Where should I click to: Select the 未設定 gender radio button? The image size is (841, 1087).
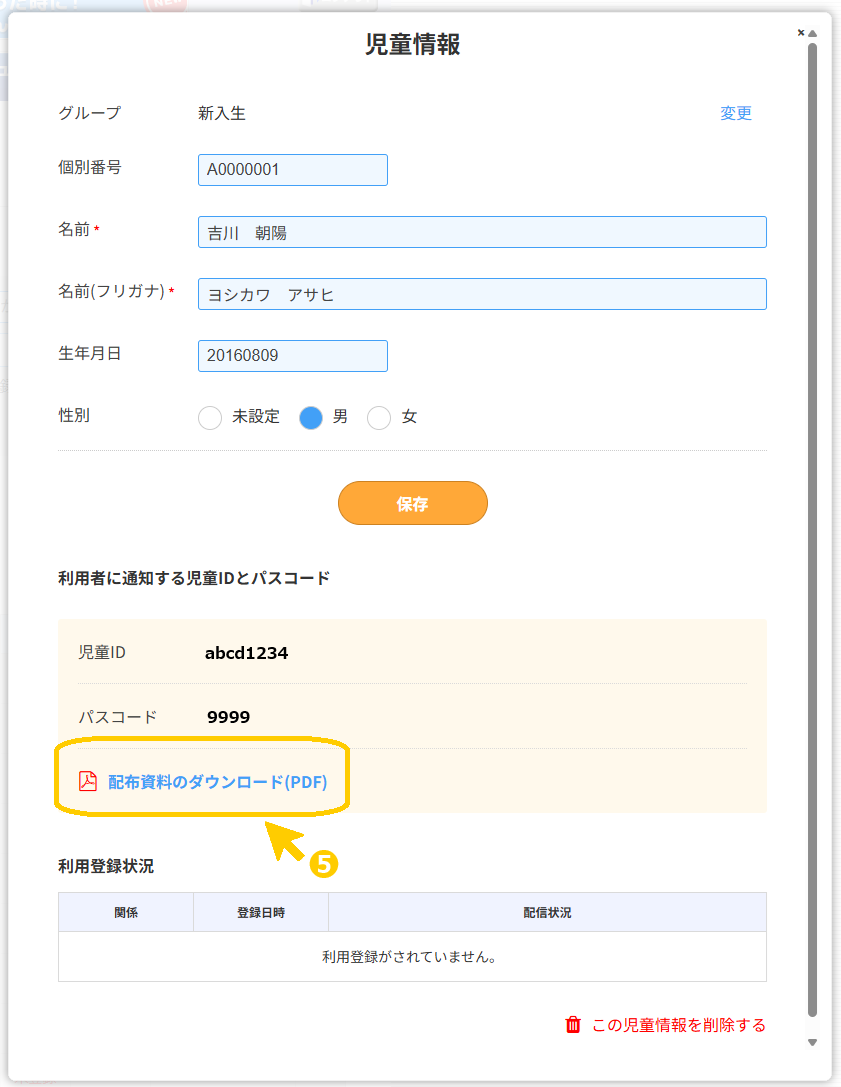pos(210,417)
